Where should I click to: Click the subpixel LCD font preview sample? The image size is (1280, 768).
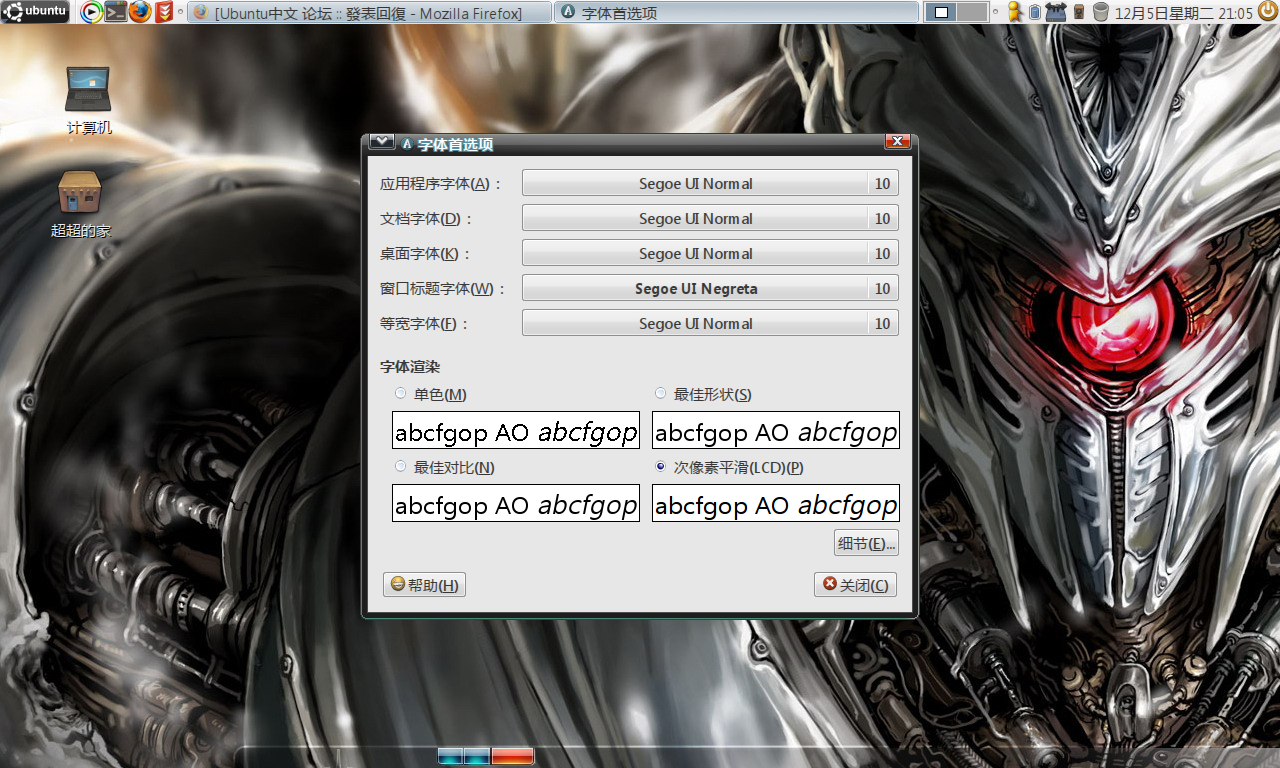[x=776, y=503]
